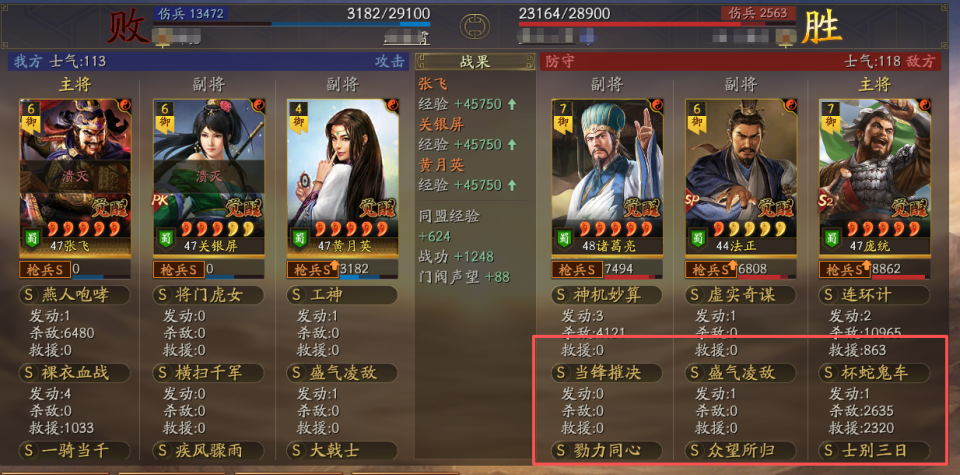Screen dimensions: 960x475
Task: Click the 蜀 faction shield on 关银屏
Action: tap(165, 237)
